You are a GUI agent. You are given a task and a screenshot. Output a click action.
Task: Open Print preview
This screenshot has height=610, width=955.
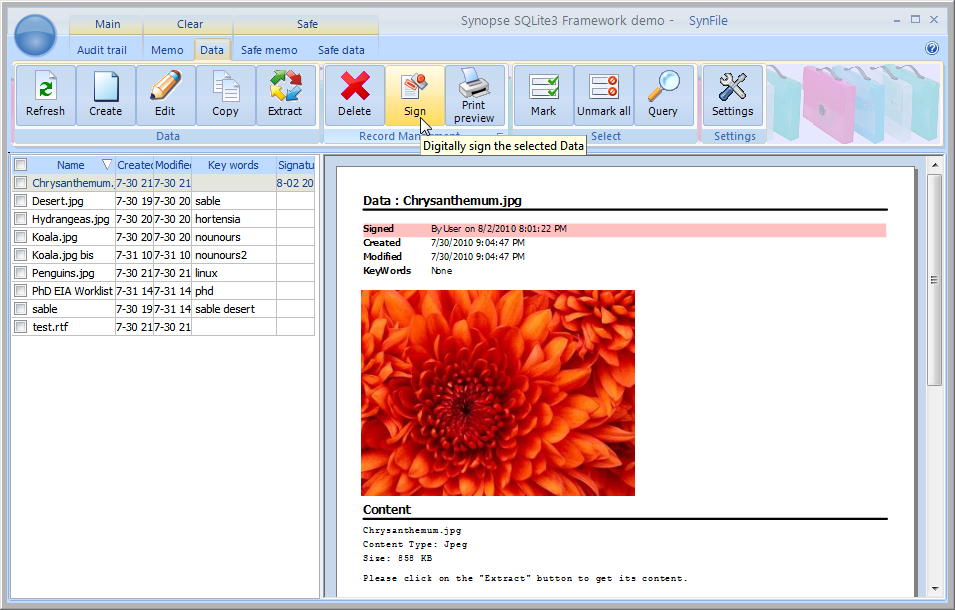[x=474, y=95]
